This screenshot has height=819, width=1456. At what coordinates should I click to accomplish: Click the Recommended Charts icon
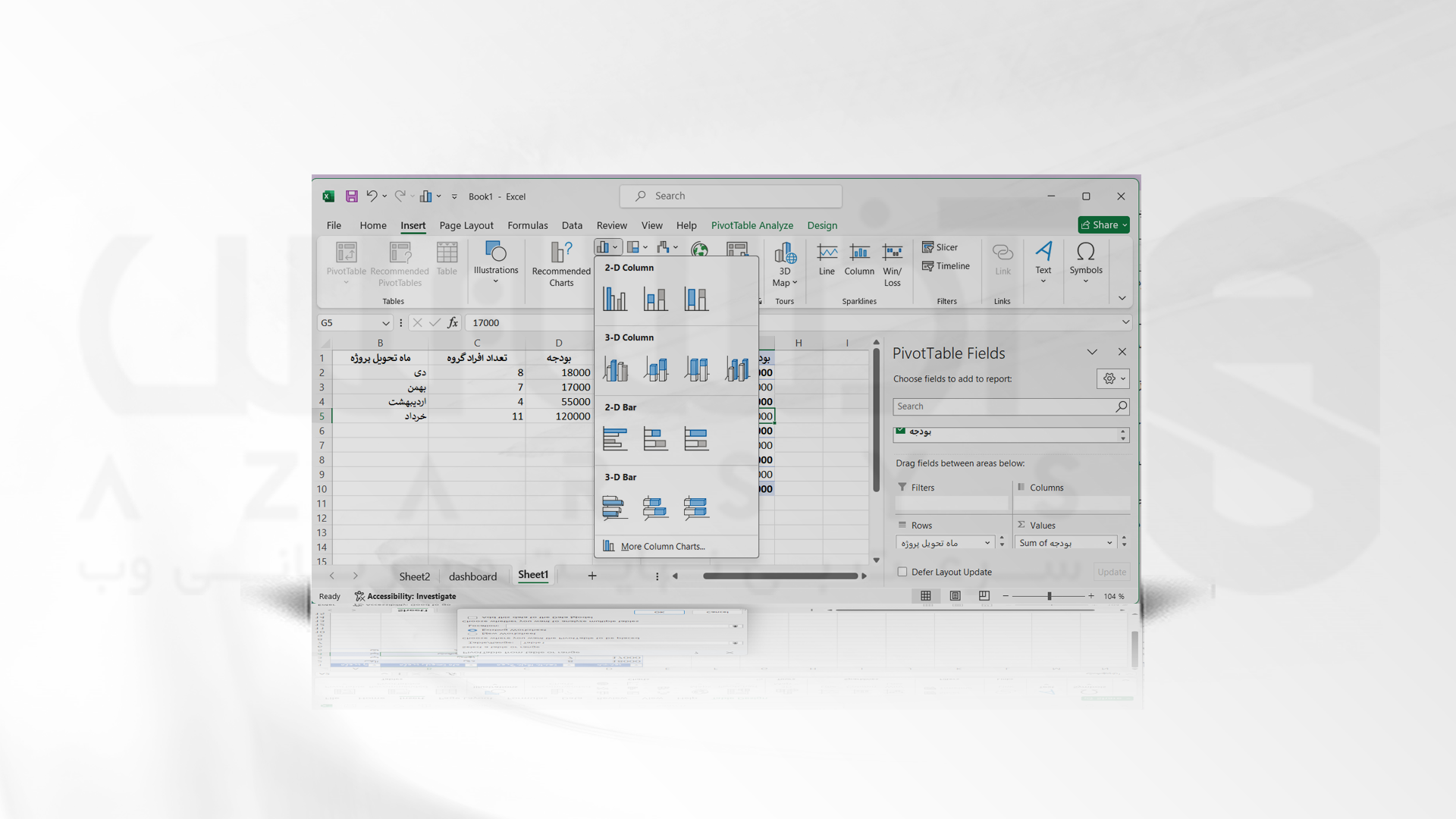point(560,263)
